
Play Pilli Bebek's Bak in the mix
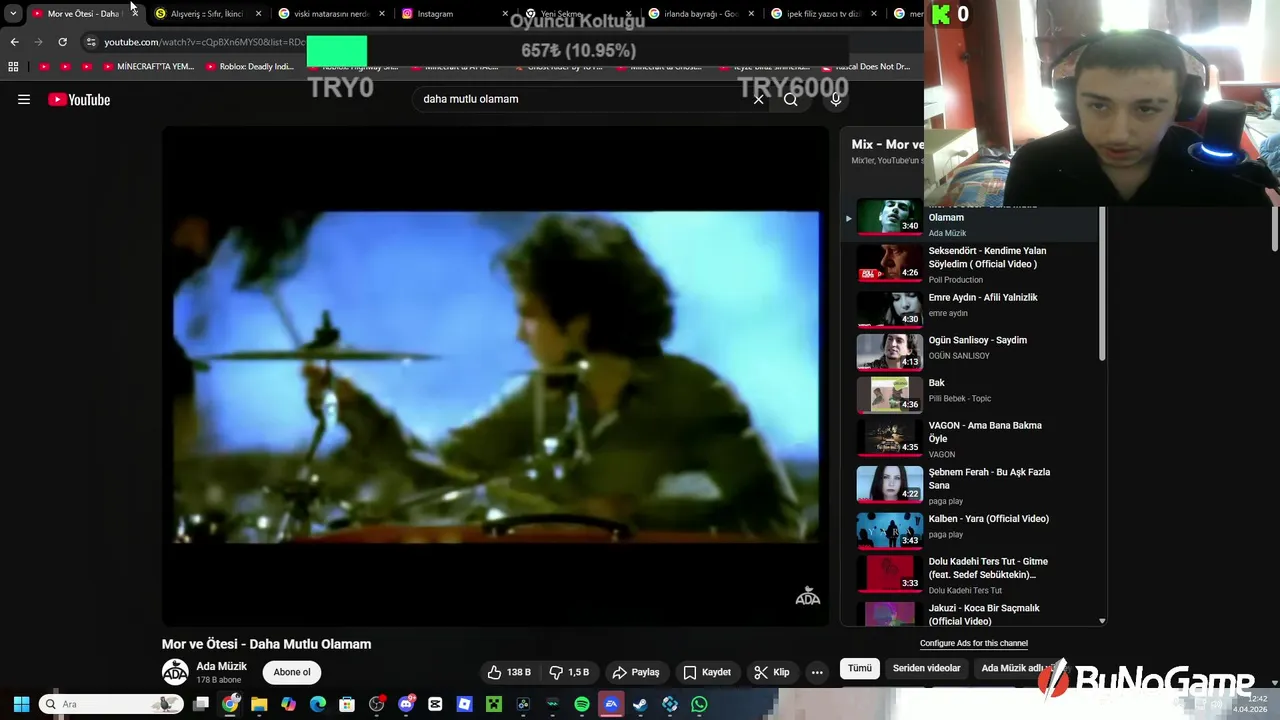click(x=970, y=393)
